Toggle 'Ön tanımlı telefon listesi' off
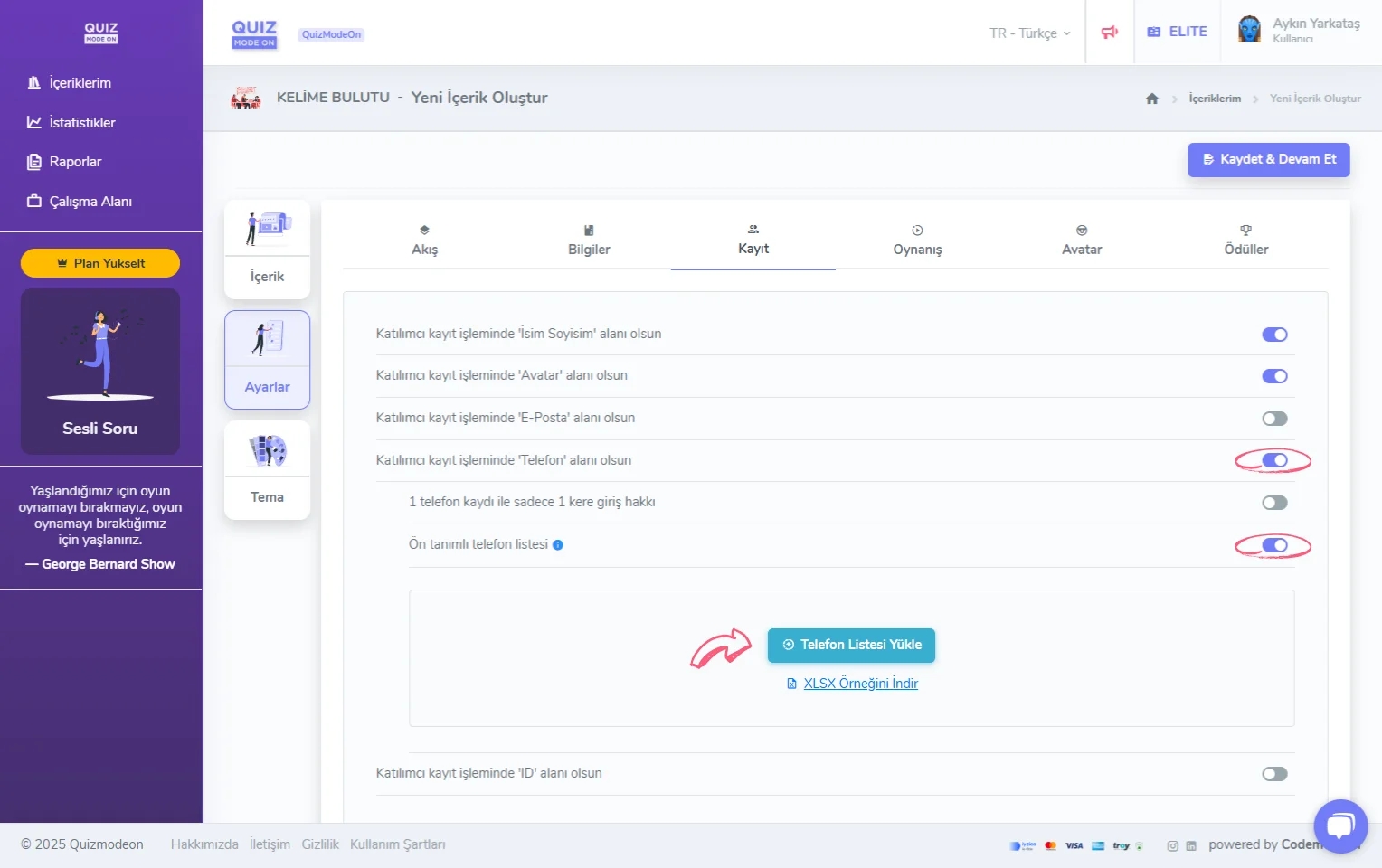This screenshot has height=868, width=1382. [x=1274, y=544]
